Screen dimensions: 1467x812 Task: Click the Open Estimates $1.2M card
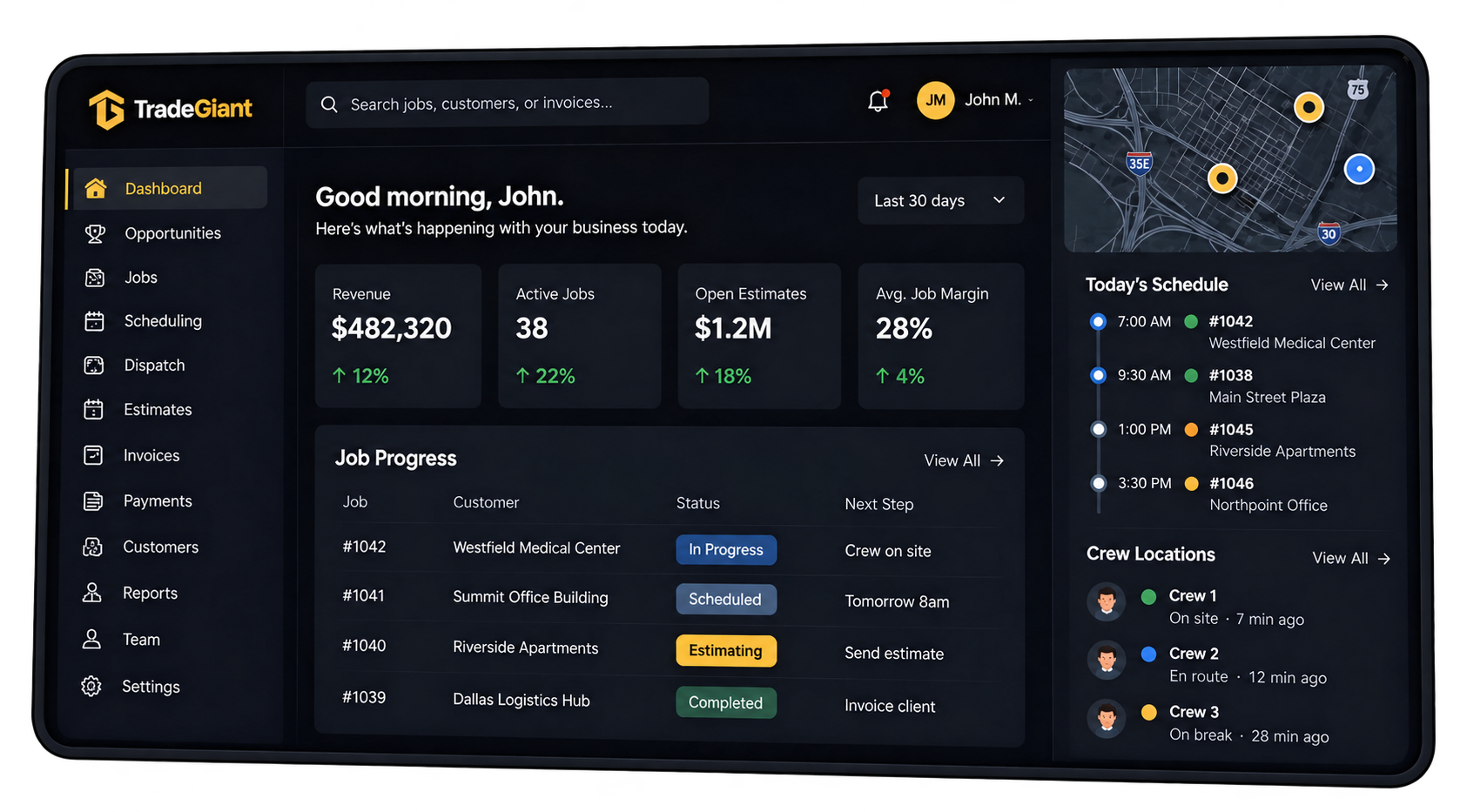click(759, 336)
